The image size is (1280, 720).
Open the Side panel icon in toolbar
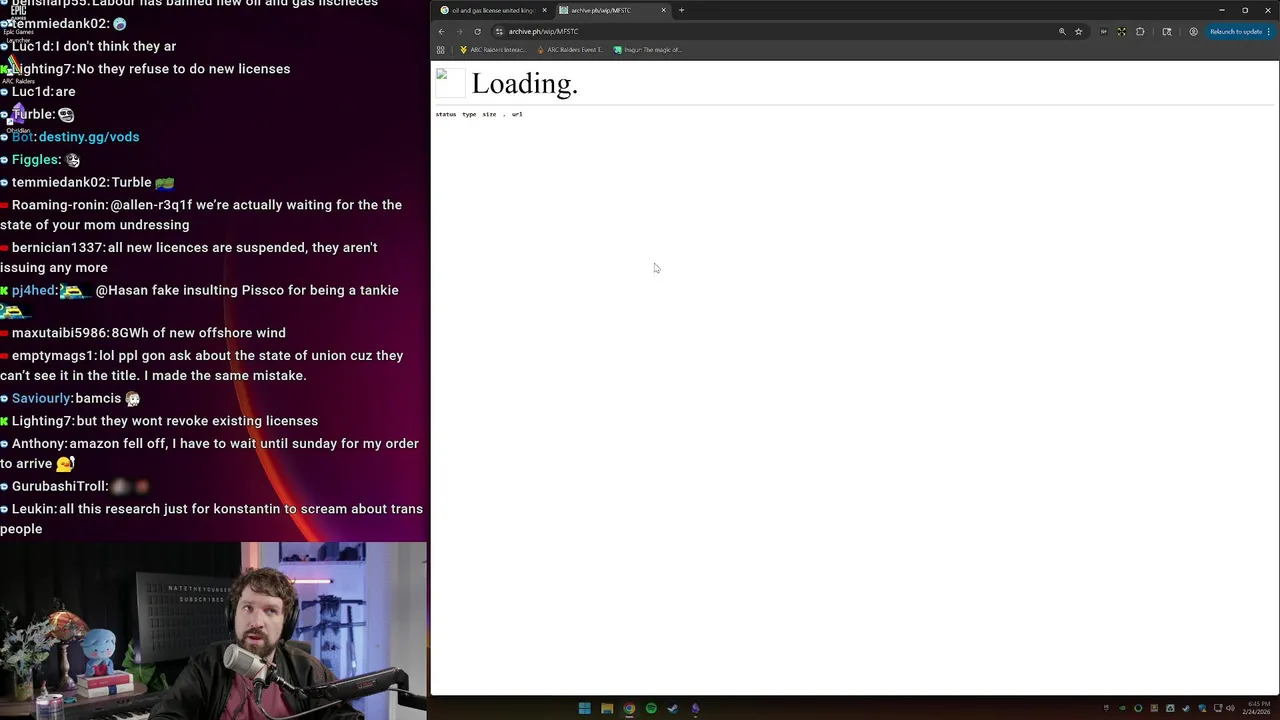pyautogui.click(x=1166, y=31)
